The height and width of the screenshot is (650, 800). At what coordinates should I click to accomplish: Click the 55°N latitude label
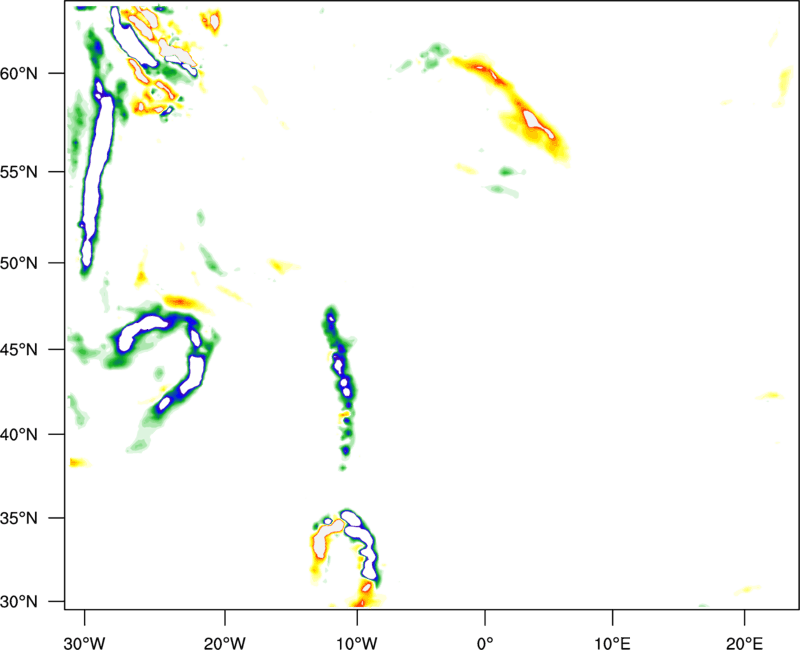click(19, 172)
